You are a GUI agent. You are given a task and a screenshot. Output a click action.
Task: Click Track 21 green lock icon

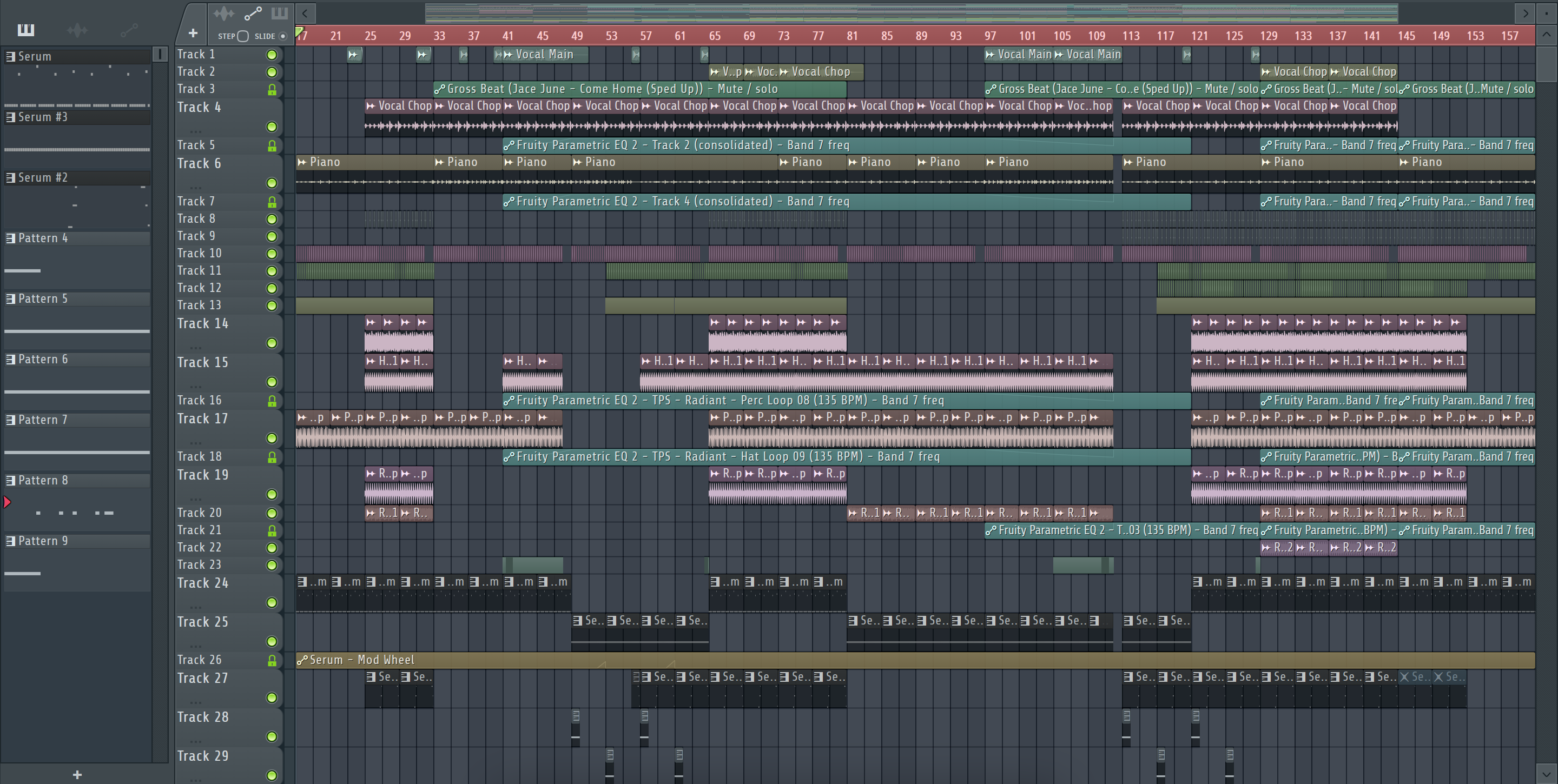click(x=272, y=531)
